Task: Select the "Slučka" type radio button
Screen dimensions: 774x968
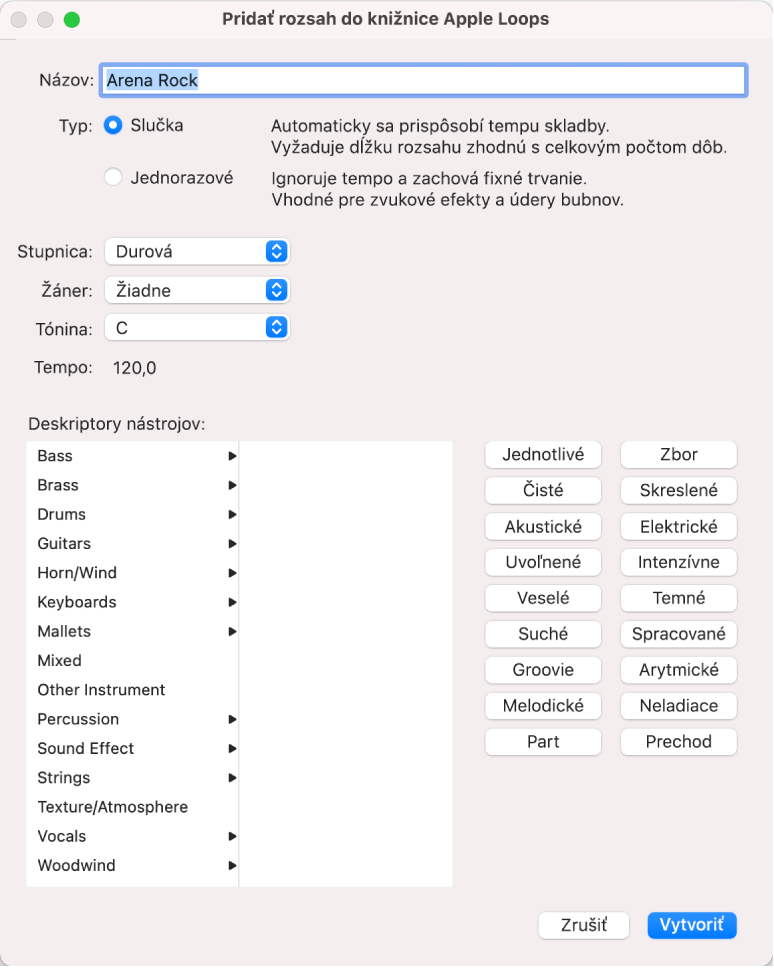Action: pyautogui.click(x=114, y=126)
